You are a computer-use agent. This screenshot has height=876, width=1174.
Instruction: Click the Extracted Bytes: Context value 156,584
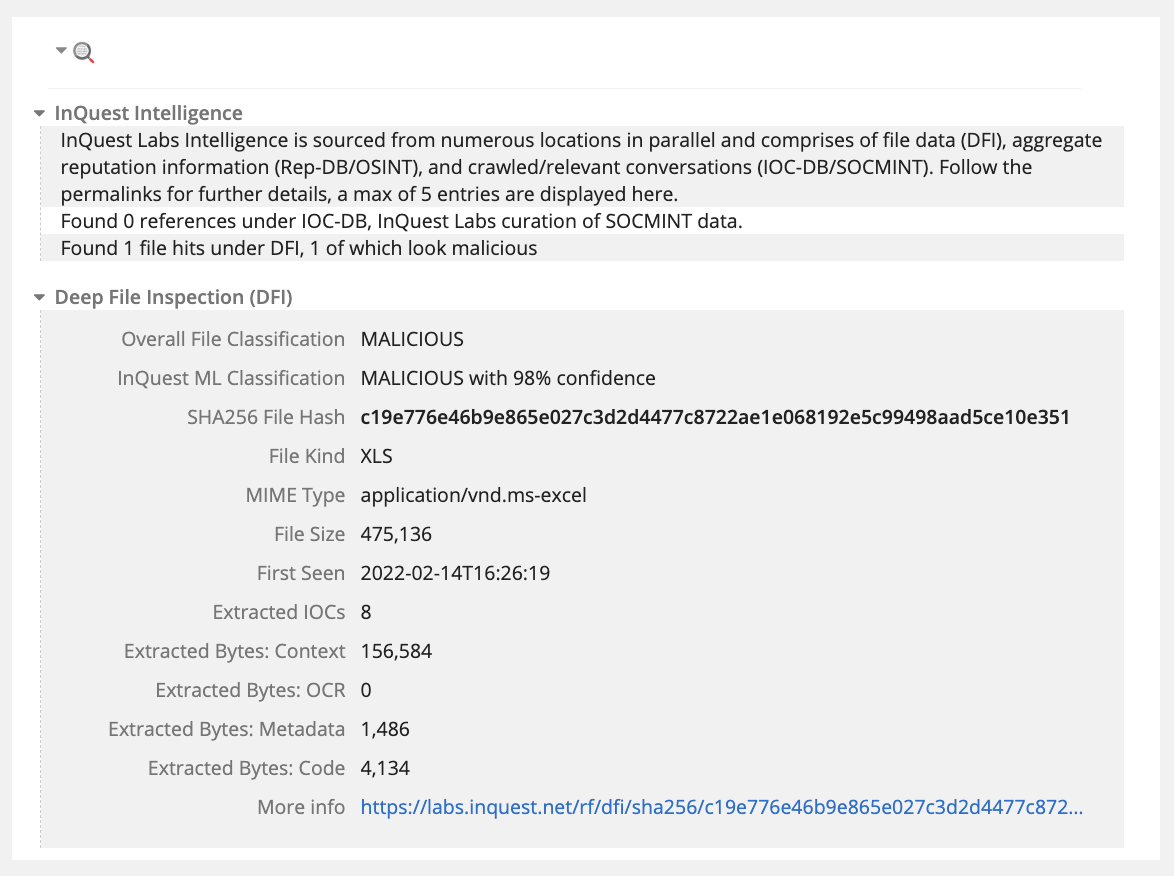click(x=396, y=651)
